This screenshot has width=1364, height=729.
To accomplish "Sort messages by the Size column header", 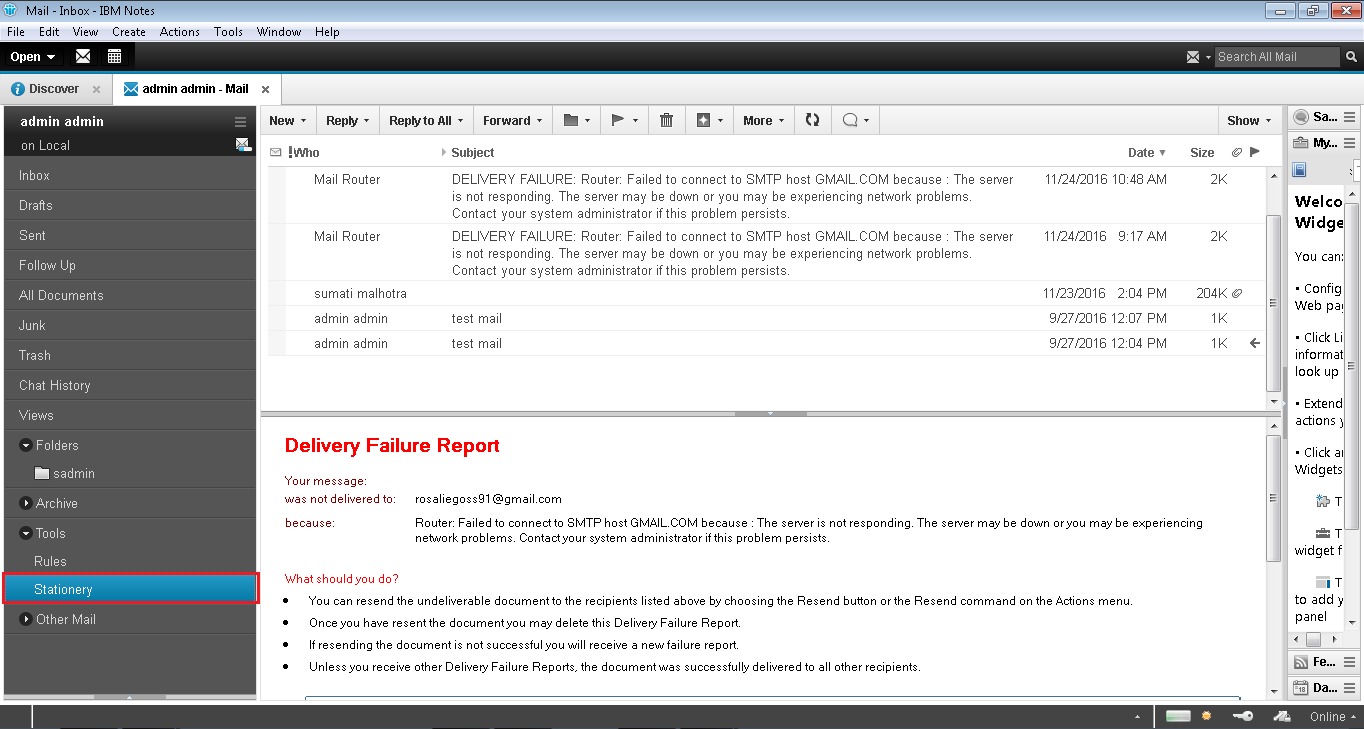I will (1202, 152).
